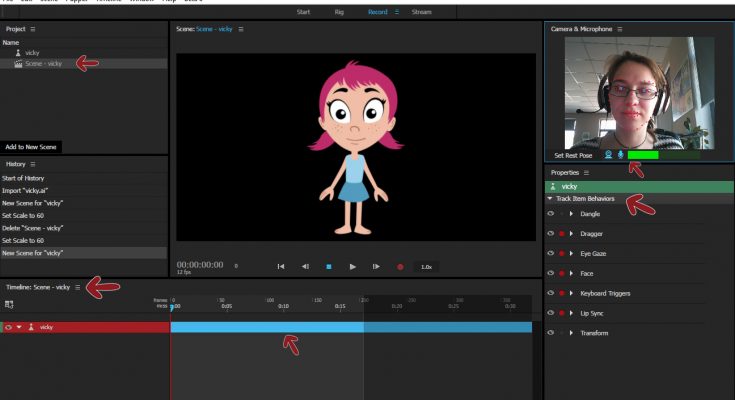The image size is (735, 400).
Task: Step forward one frame
Action: [x=376, y=266]
